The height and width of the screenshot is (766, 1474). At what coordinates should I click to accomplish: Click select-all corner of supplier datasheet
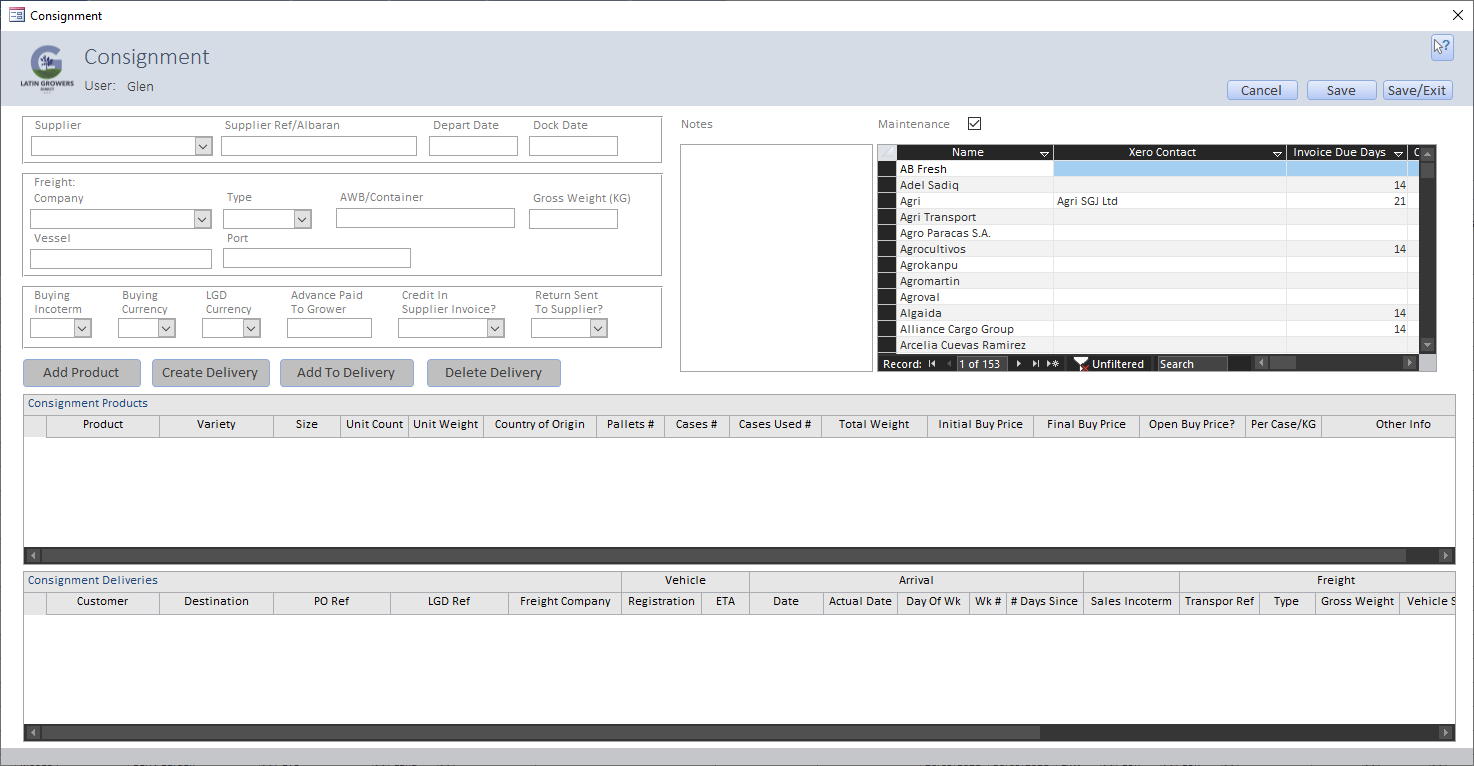click(x=887, y=153)
